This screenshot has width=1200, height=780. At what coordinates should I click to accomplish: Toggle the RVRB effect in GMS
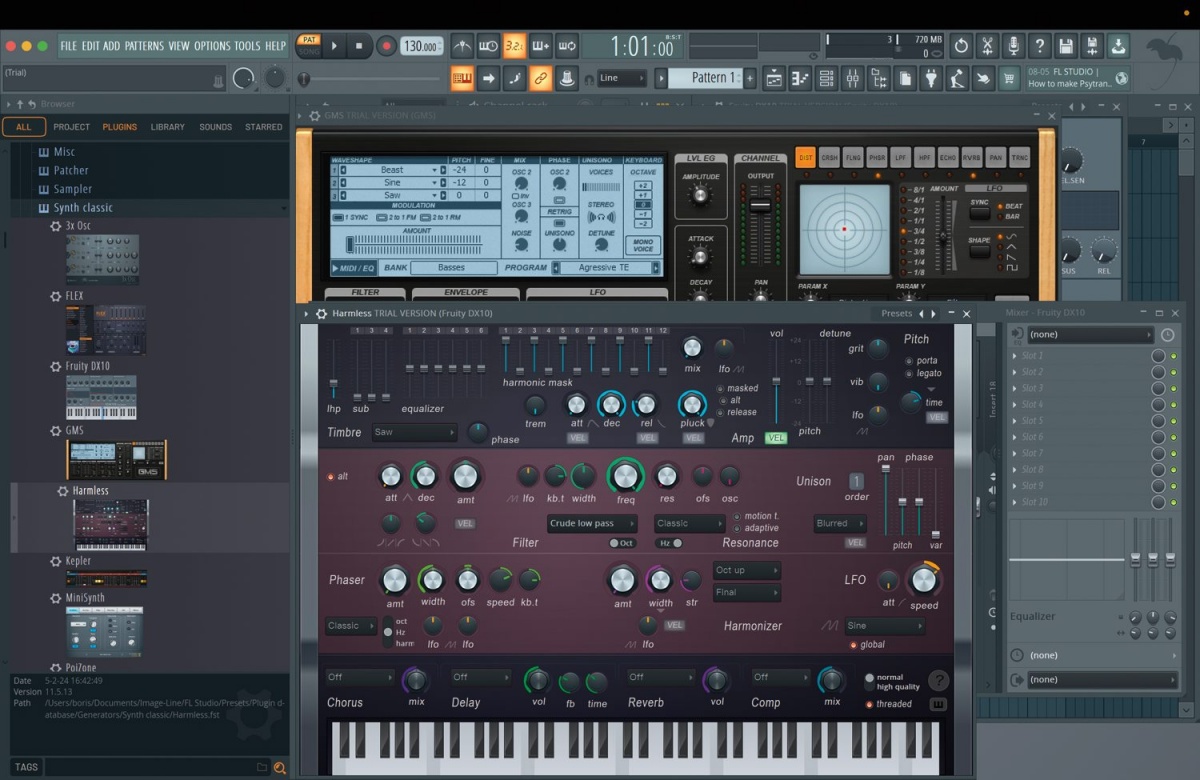click(972, 158)
